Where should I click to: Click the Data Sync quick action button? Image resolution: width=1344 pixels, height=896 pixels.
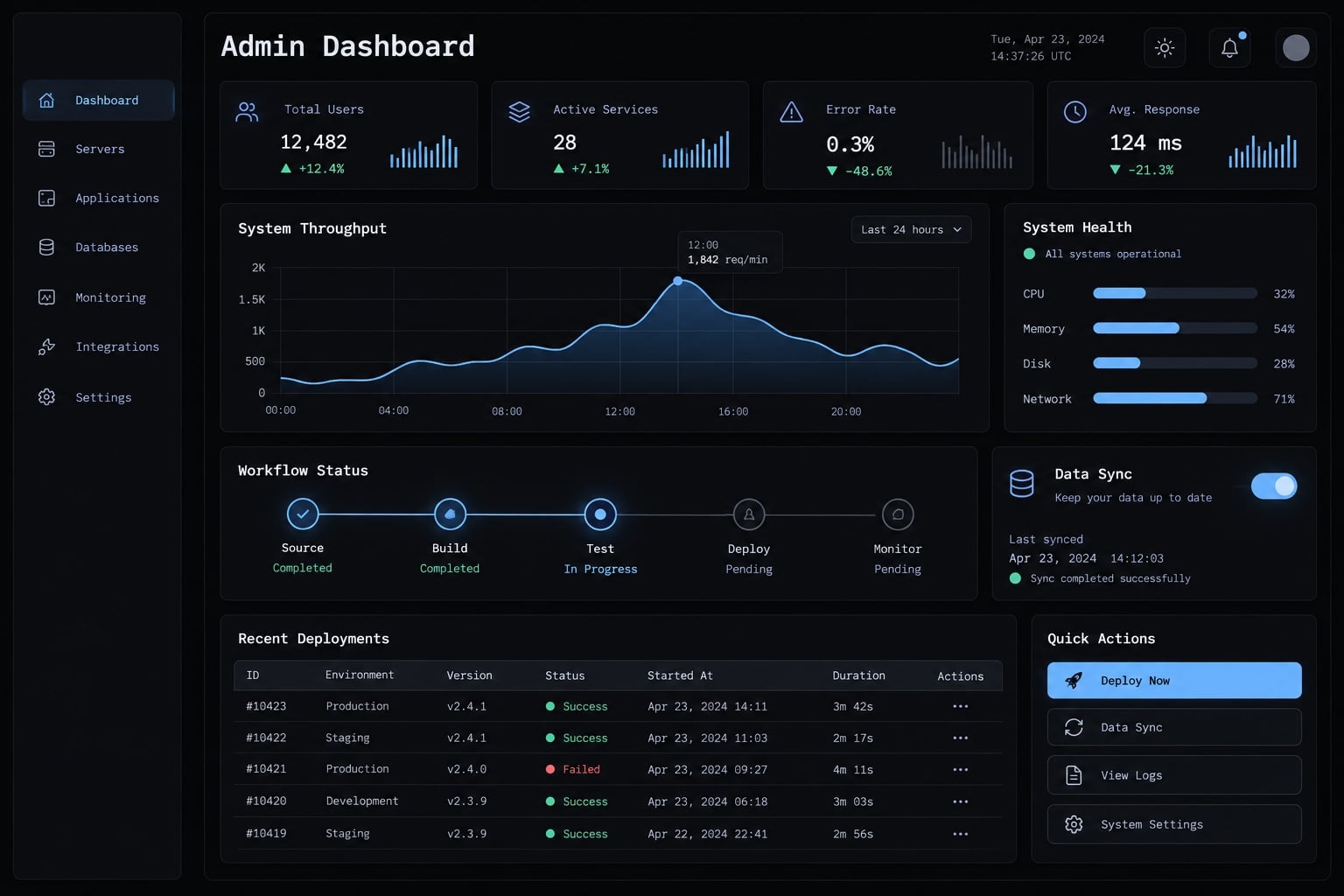coord(1174,727)
